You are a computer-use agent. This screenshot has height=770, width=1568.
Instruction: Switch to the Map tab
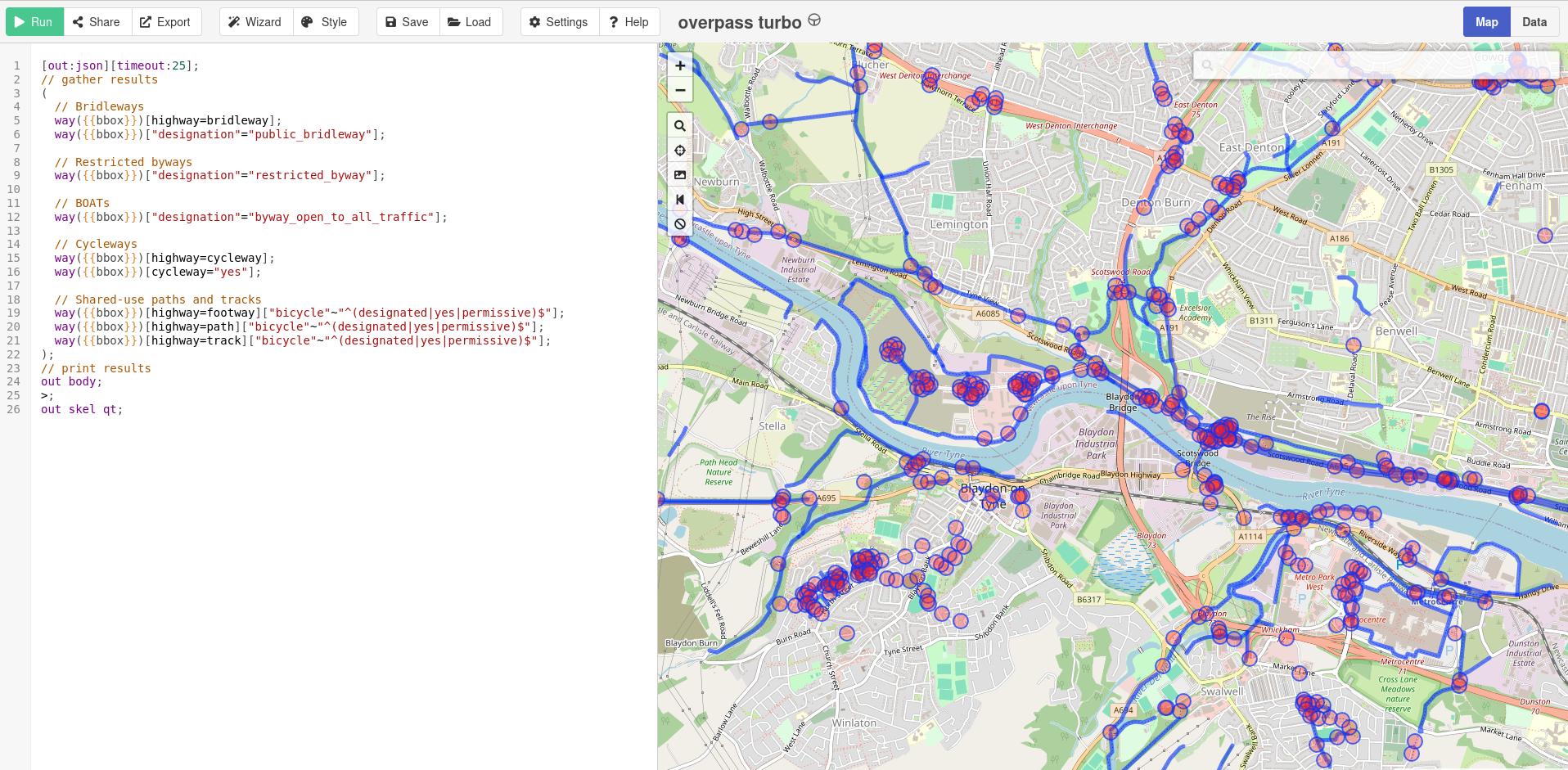pos(1486,22)
